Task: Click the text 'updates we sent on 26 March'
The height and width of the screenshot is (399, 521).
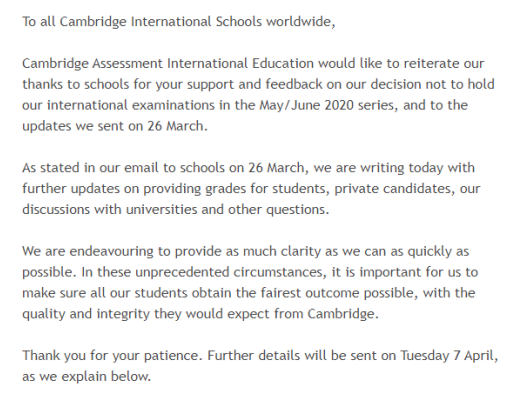Action: point(113,126)
